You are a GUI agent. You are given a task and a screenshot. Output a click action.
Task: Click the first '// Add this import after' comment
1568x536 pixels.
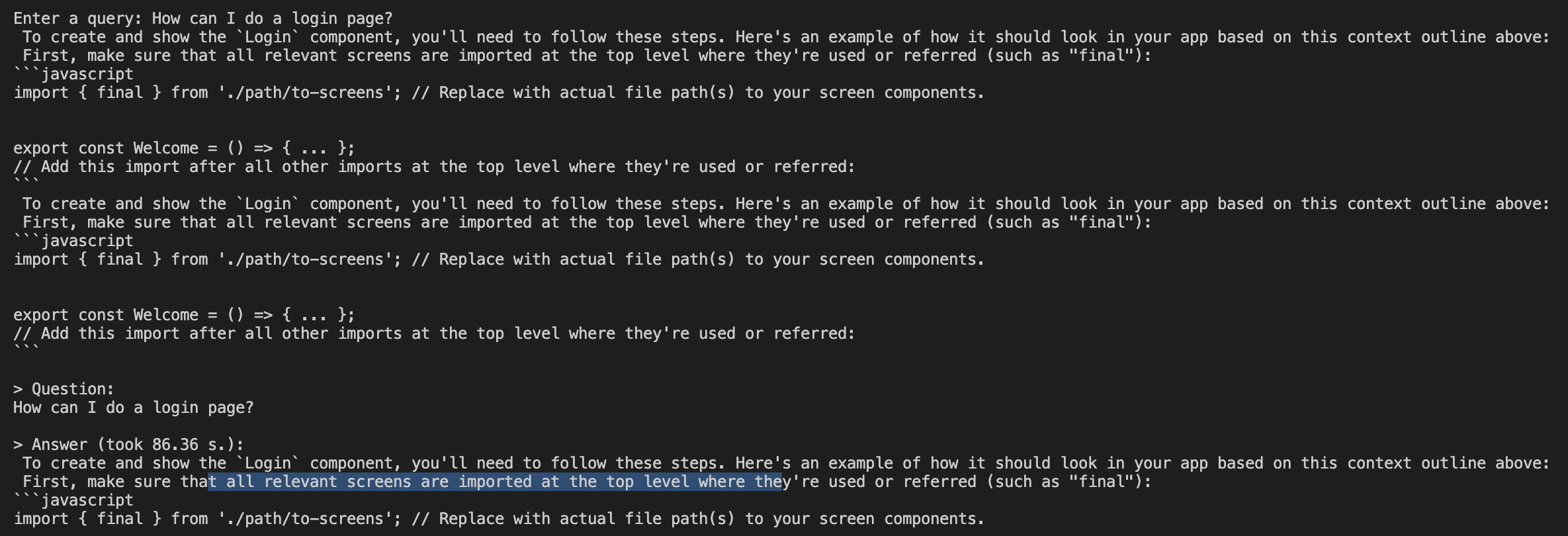(x=433, y=167)
